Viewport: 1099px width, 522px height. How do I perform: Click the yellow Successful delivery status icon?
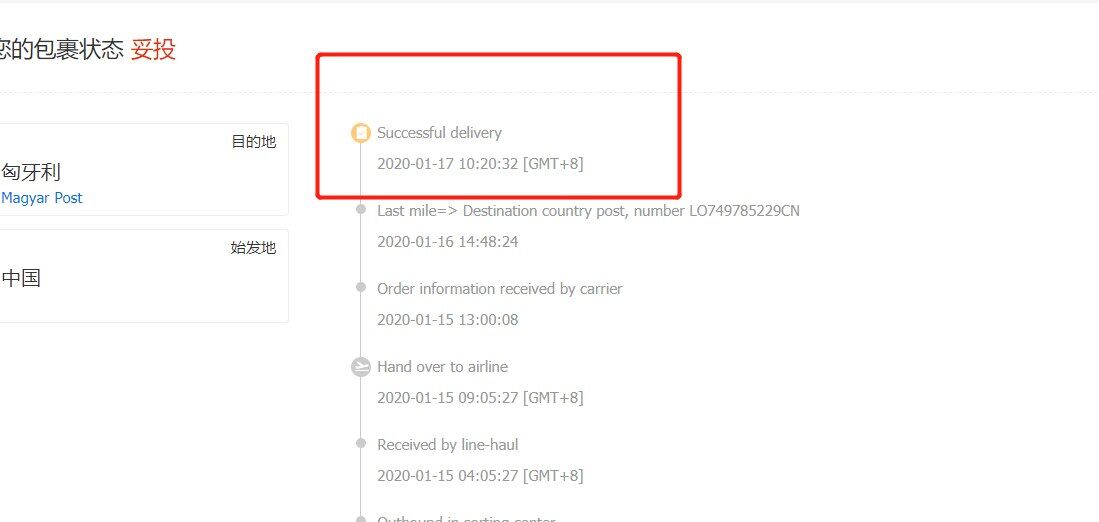[x=361, y=133]
